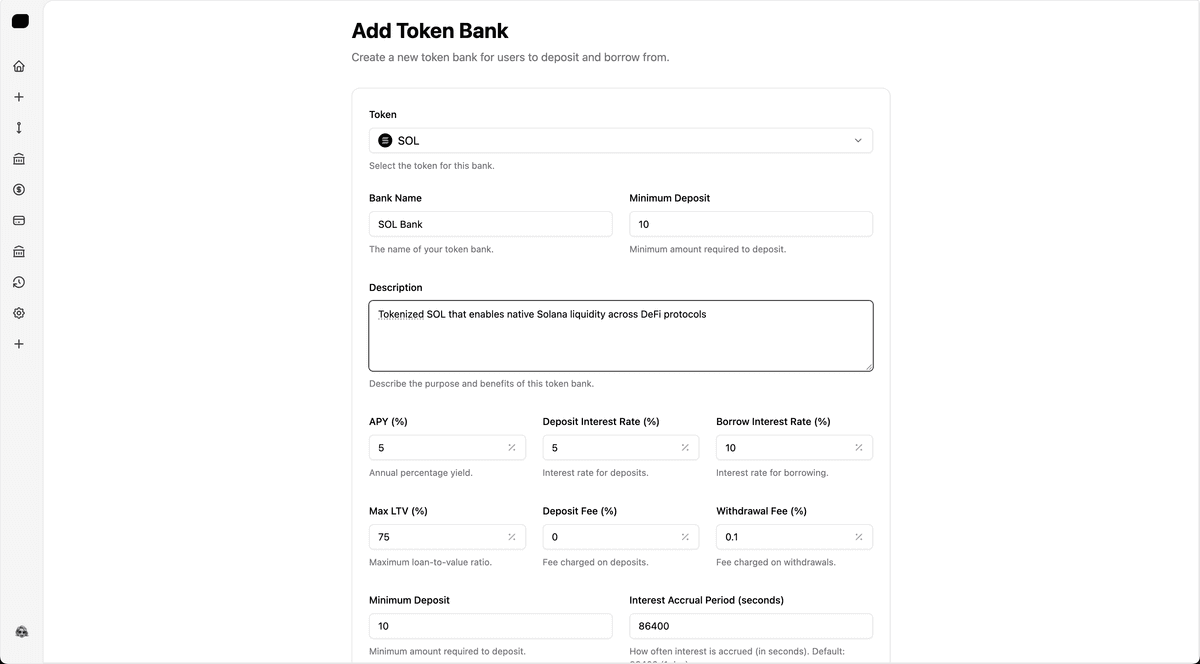Viewport: 1200px width, 664px height.
Task: View transaction history via the clock icon
Action: pyautogui.click(x=19, y=282)
